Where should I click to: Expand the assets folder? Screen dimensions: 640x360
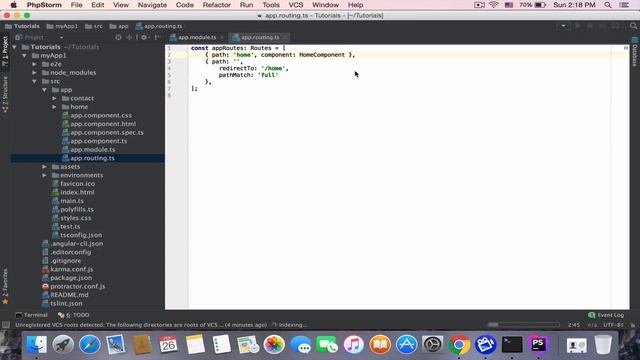pyautogui.click(x=44, y=167)
